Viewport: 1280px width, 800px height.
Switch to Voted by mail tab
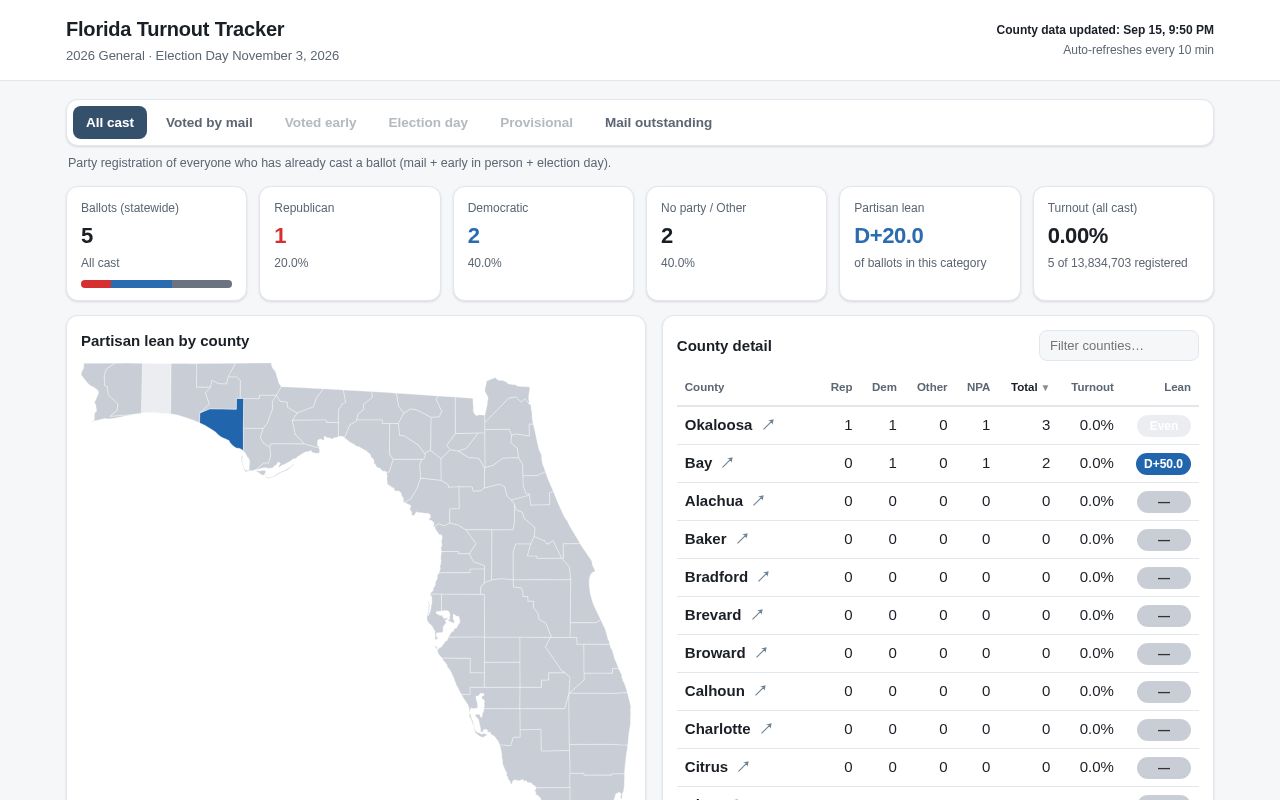pos(209,123)
